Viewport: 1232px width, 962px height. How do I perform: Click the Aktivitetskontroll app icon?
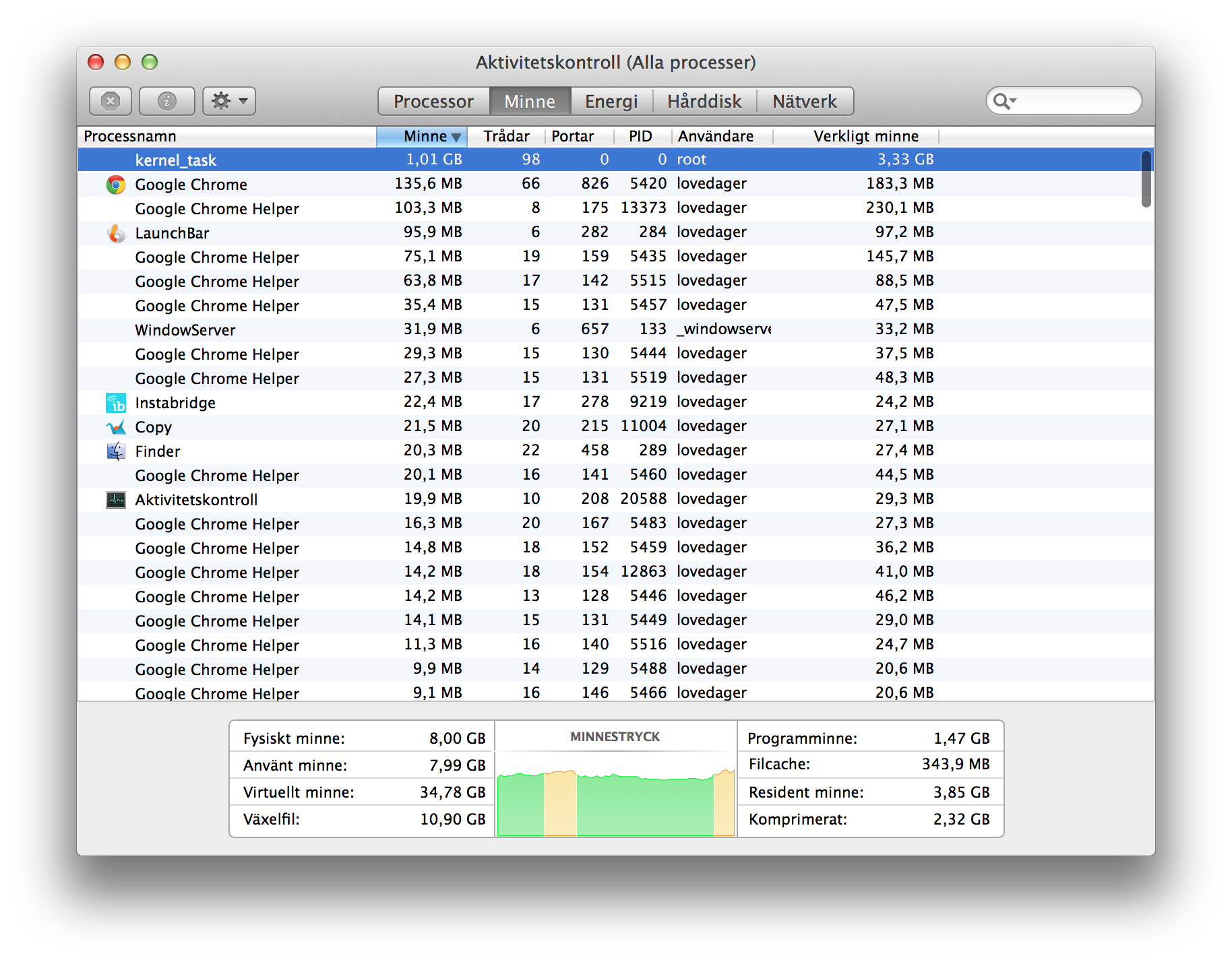coord(116,500)
